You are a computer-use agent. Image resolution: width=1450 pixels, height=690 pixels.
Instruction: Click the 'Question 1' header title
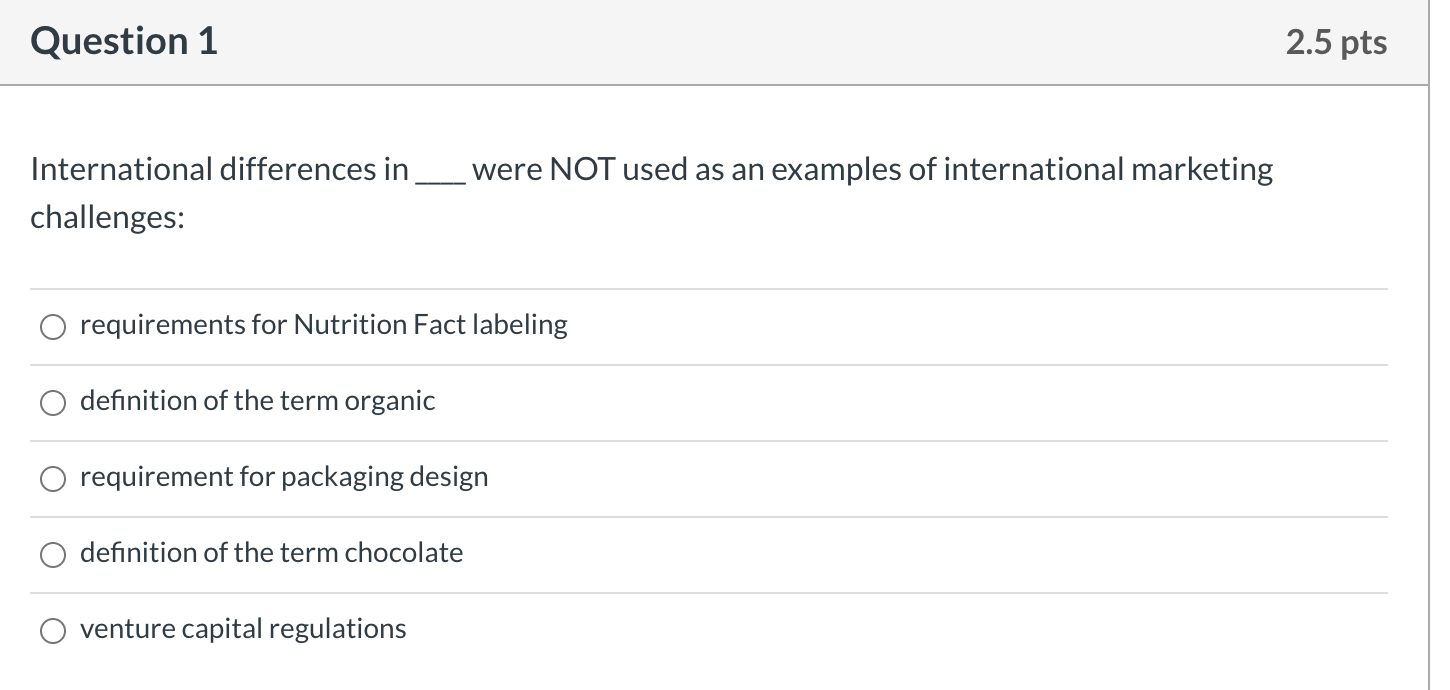pos(122,42)
